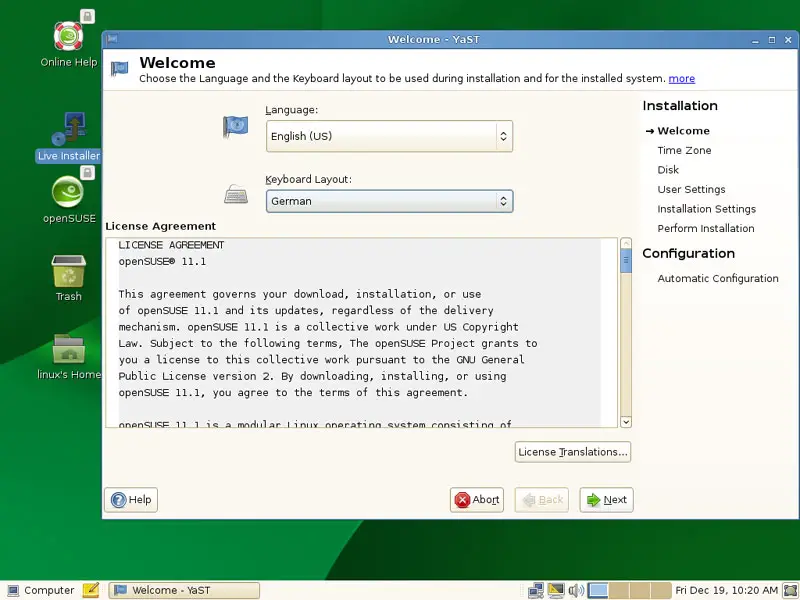Switch to the first workspace in pager
The image size is (800, 600).
pyautogui.click(x=597, y=590)
